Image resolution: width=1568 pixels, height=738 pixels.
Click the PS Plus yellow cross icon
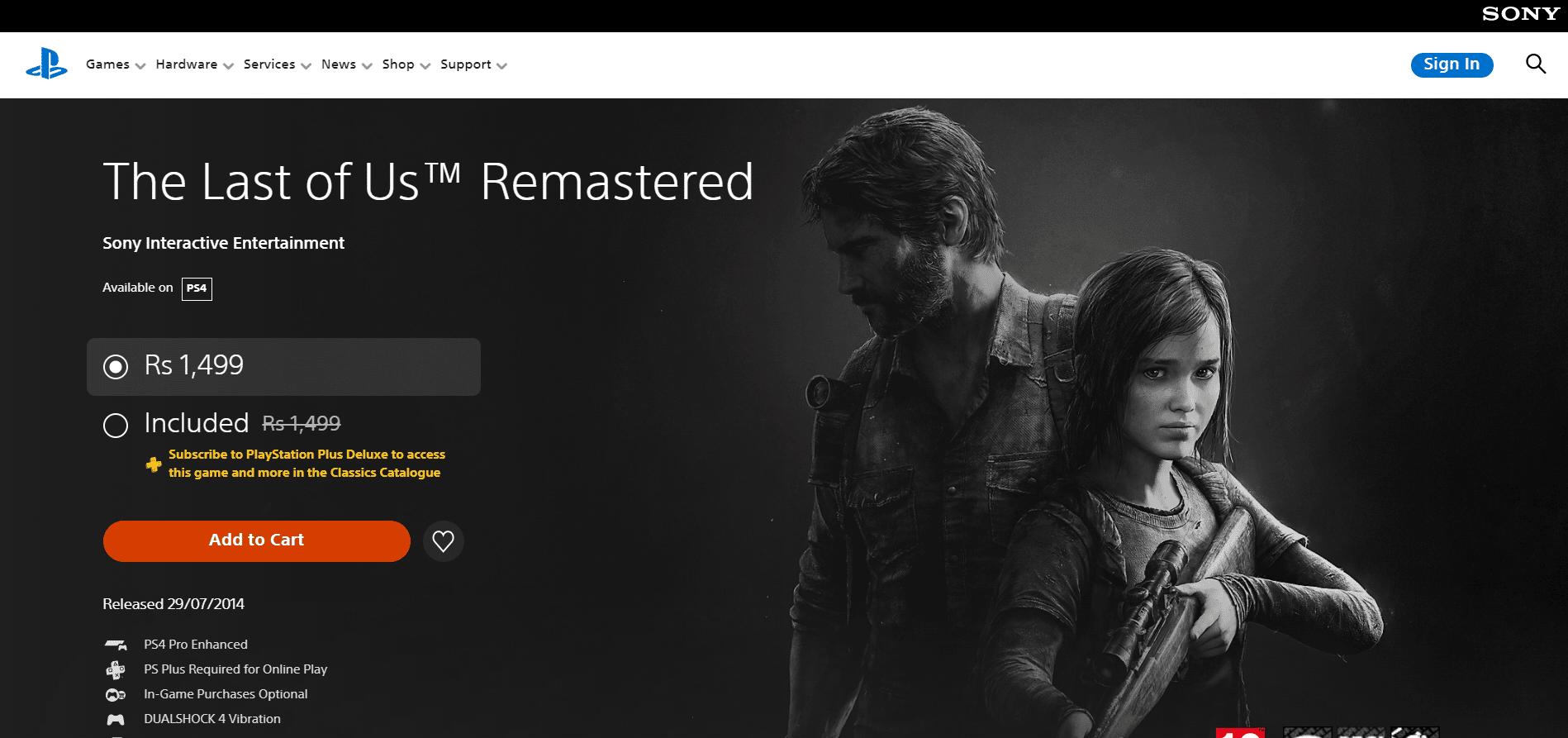click(x=154, y=464)
